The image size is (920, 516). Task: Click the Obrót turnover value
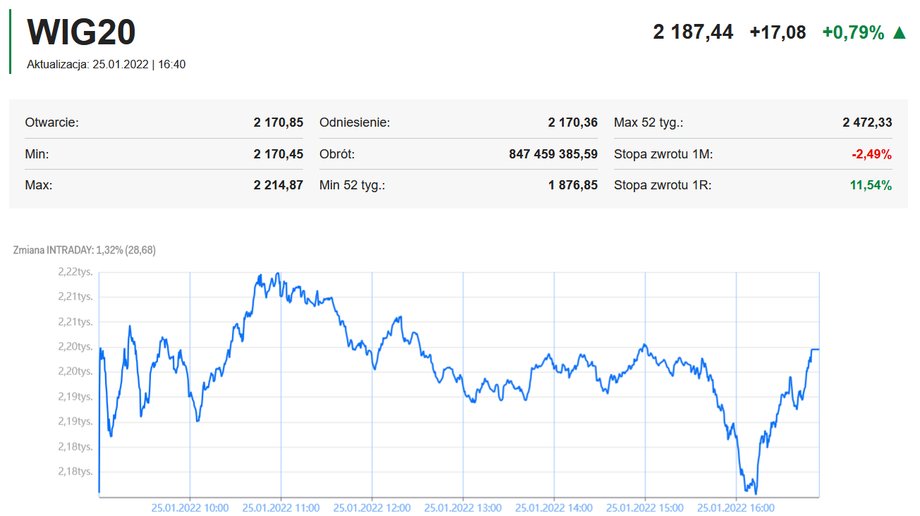pyautogui.click(x=553, y=154)
